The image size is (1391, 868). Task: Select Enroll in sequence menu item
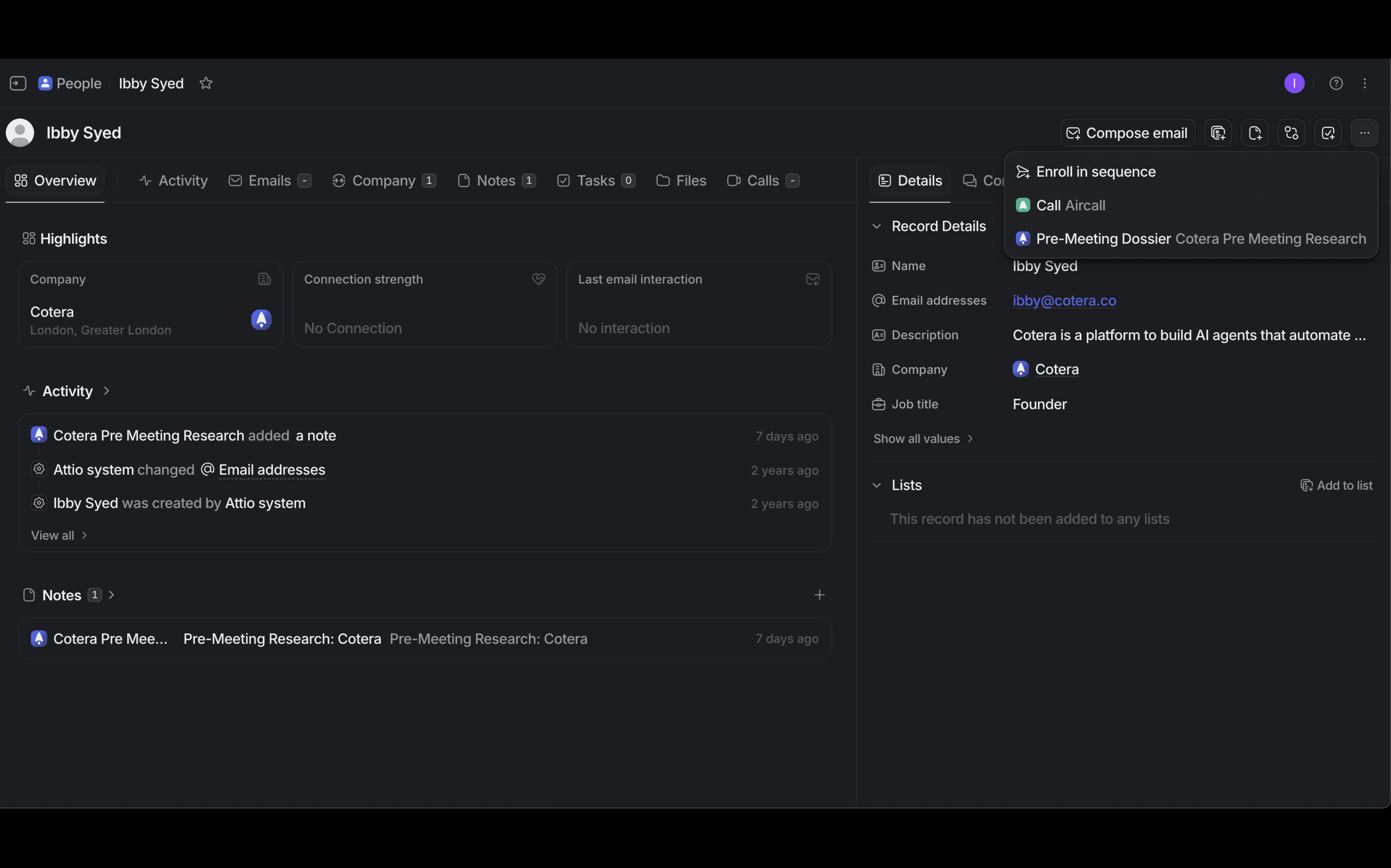(x=1095, y=171)
